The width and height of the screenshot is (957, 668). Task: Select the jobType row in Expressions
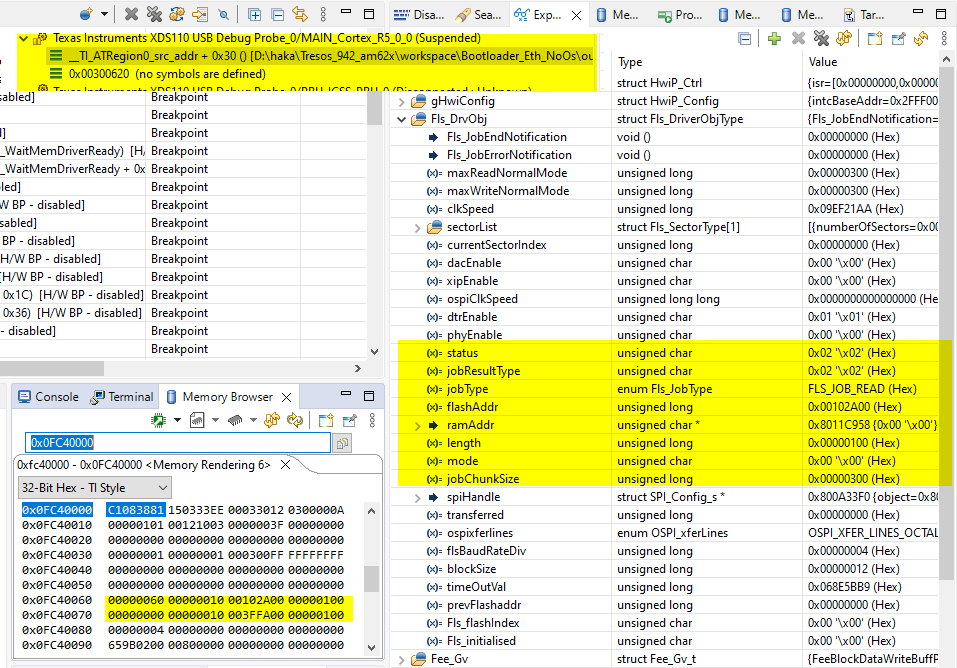(668, 389)
